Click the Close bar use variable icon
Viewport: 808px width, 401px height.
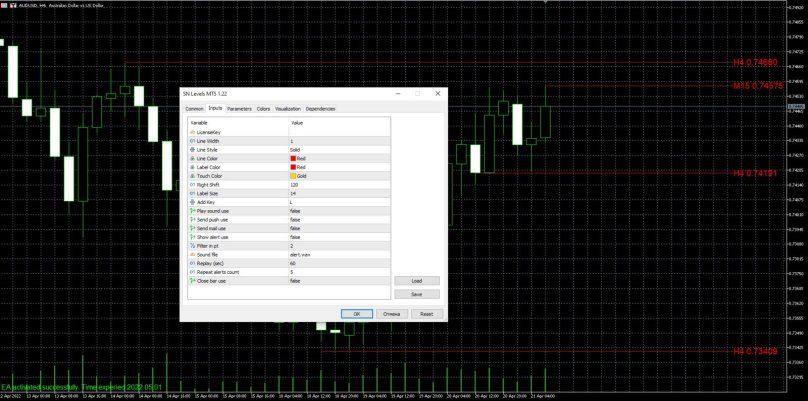[x=192, y=281]
